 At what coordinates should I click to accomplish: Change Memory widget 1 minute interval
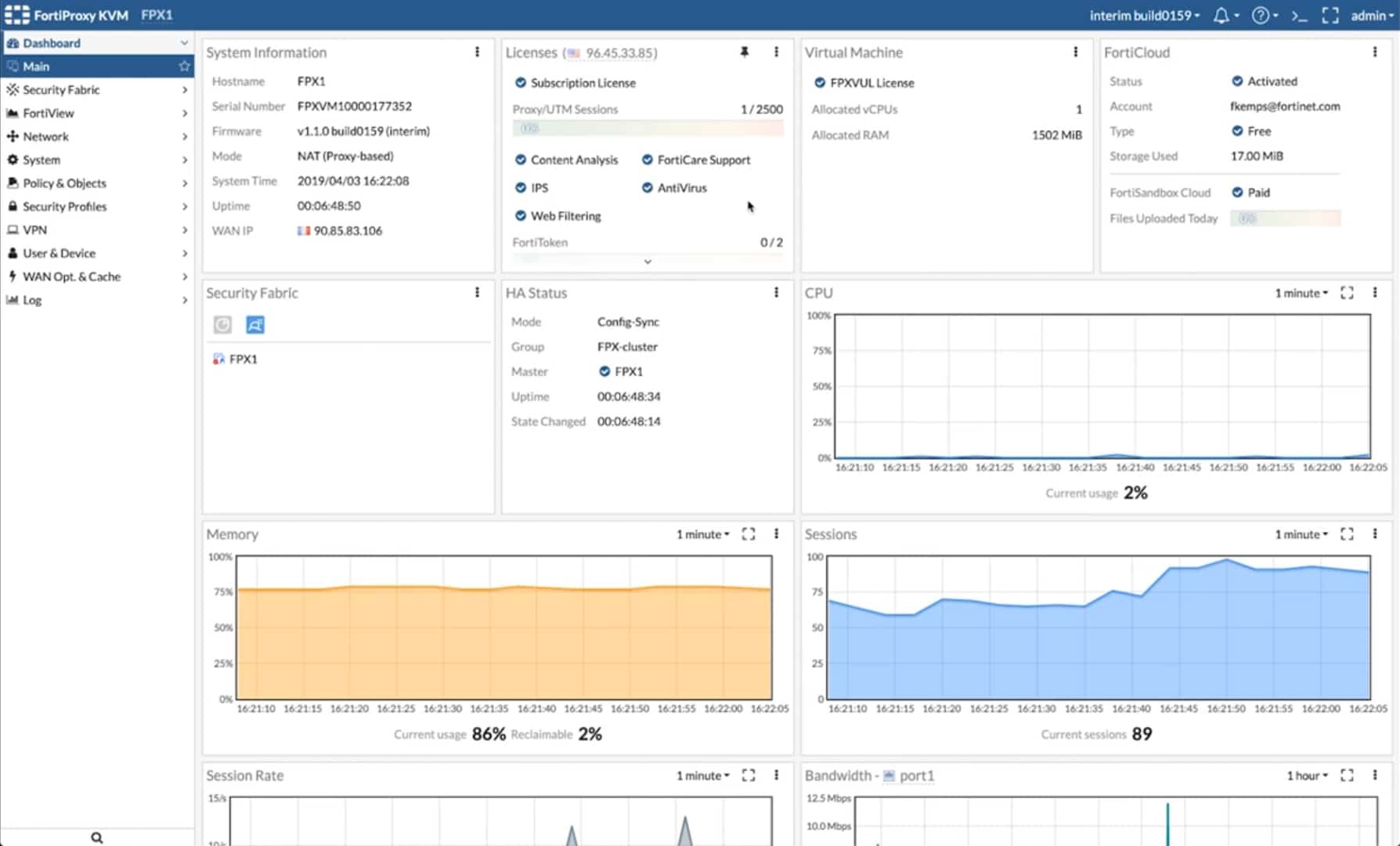point(702,534)
